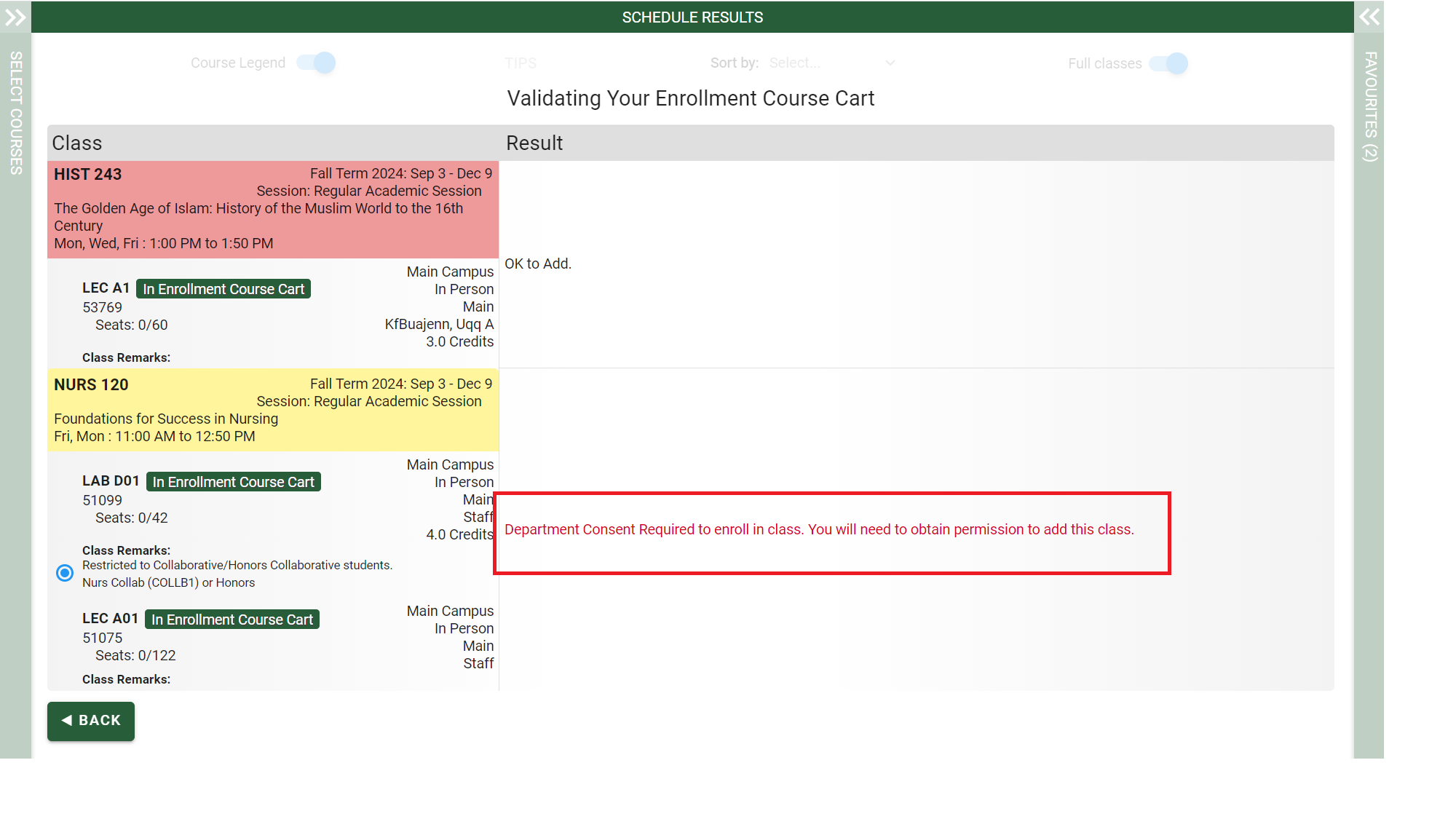Open the SELECT COURSES side tab

pyautogui.click(x=15, y=113)
